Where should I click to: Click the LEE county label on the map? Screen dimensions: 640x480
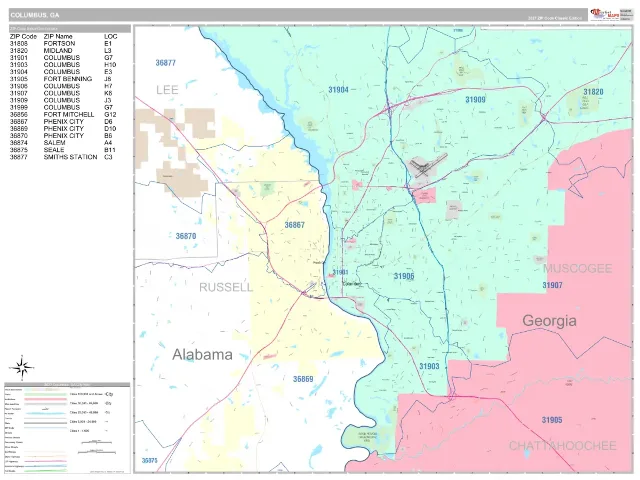(x=167, y=90)
